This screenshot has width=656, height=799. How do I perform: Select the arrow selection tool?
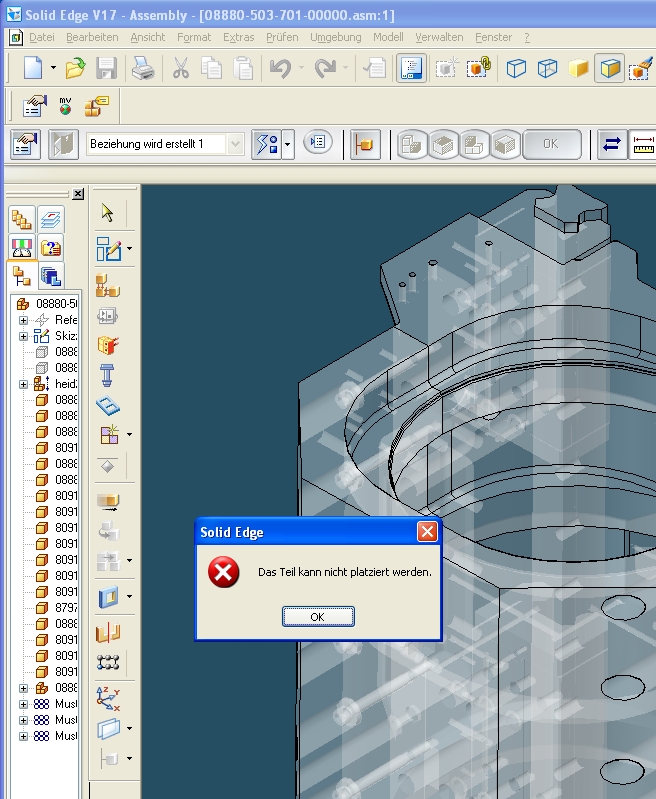(x=107, y=212)
